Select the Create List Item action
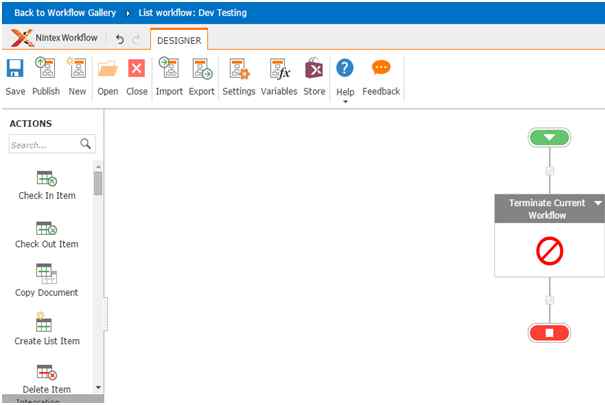The height and width of the screenshot is (405, 605). click(47, 329)
